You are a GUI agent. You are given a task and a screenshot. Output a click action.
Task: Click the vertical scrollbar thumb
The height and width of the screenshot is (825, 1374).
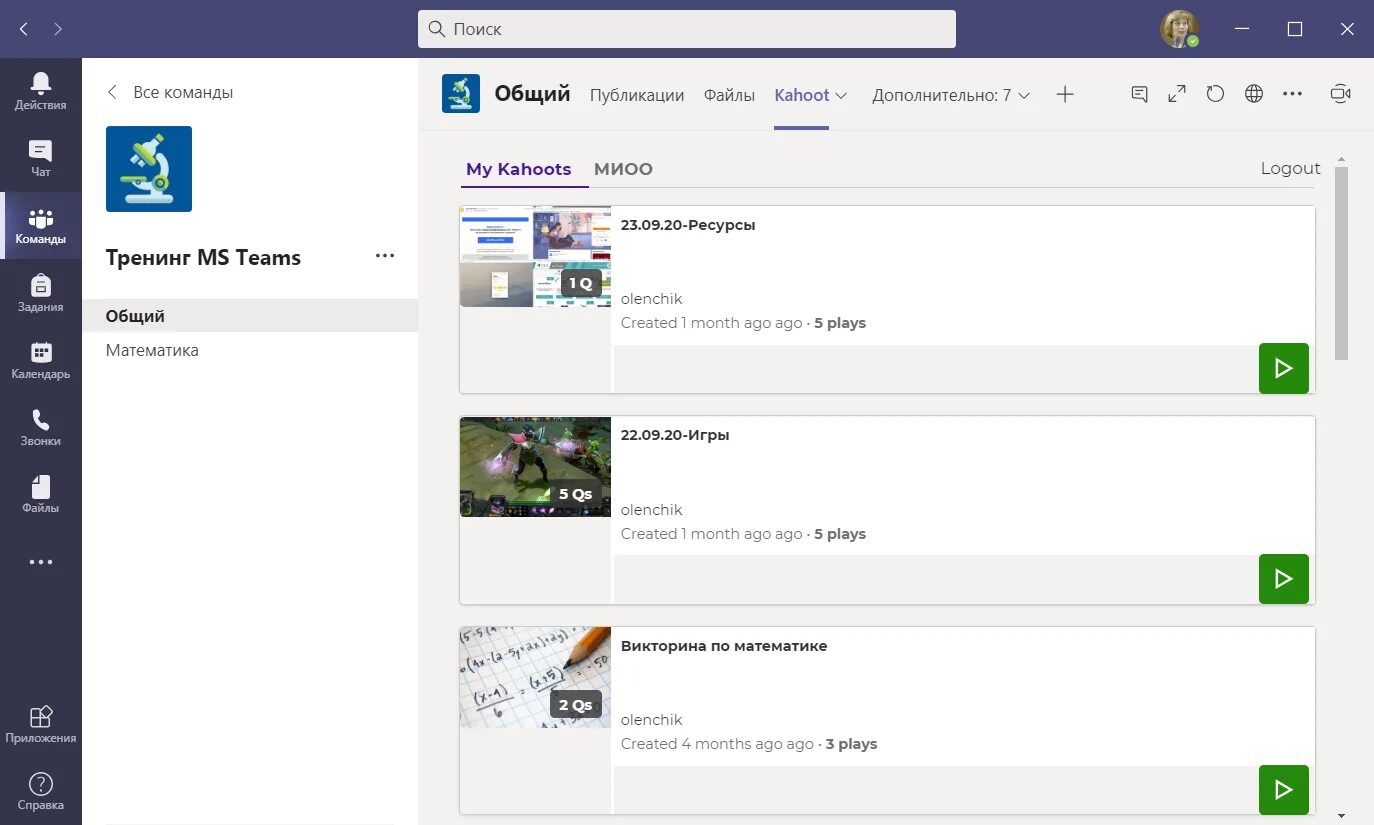(x=1341, y=263)
